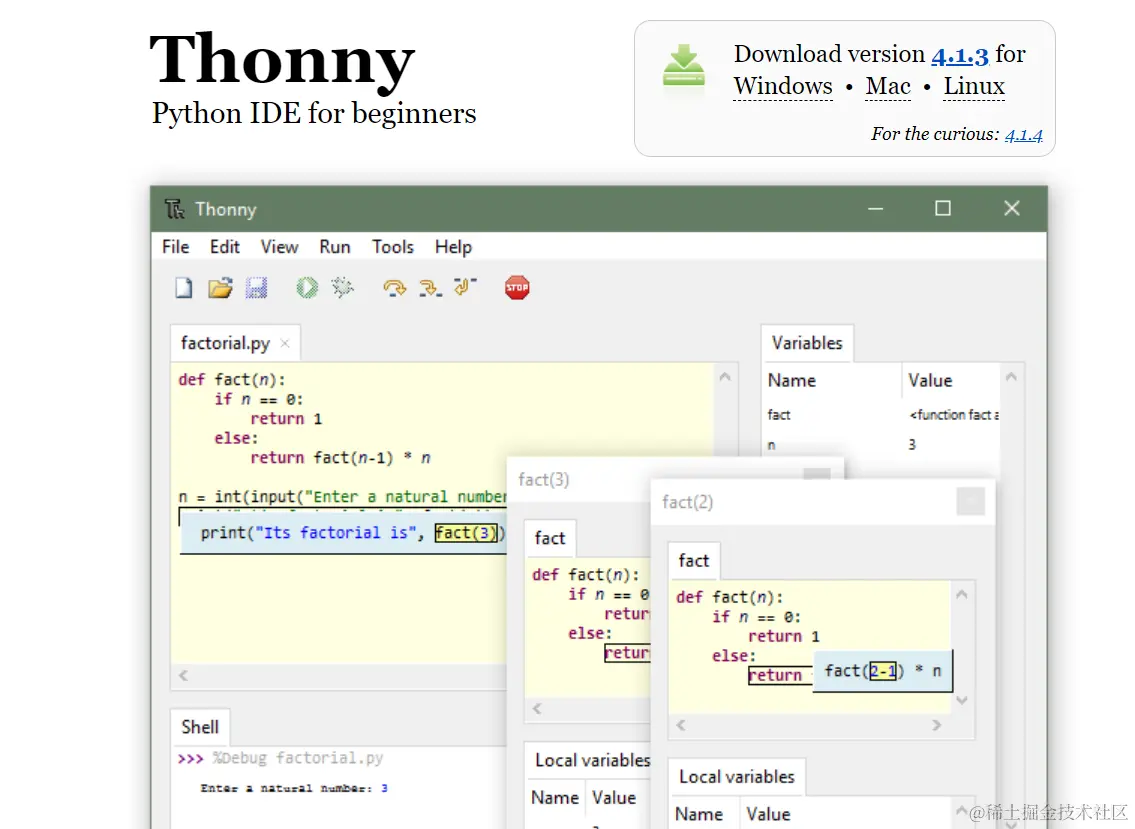Viewport: 1135px width, 829px height.
Task: Open the version 4.1.3 download link
Action: 960,56
